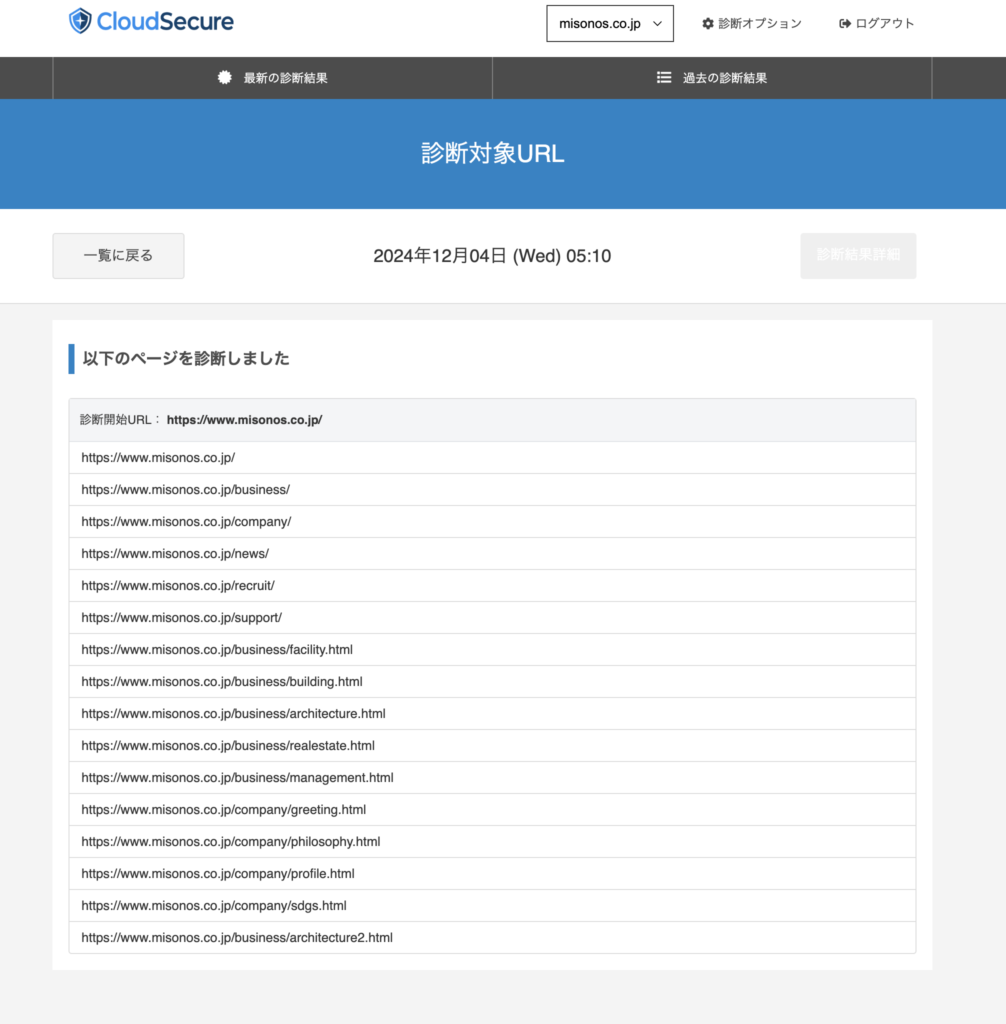
Task: Click the CloudSecure shield logo icon
Action: (x=80, y=21)
